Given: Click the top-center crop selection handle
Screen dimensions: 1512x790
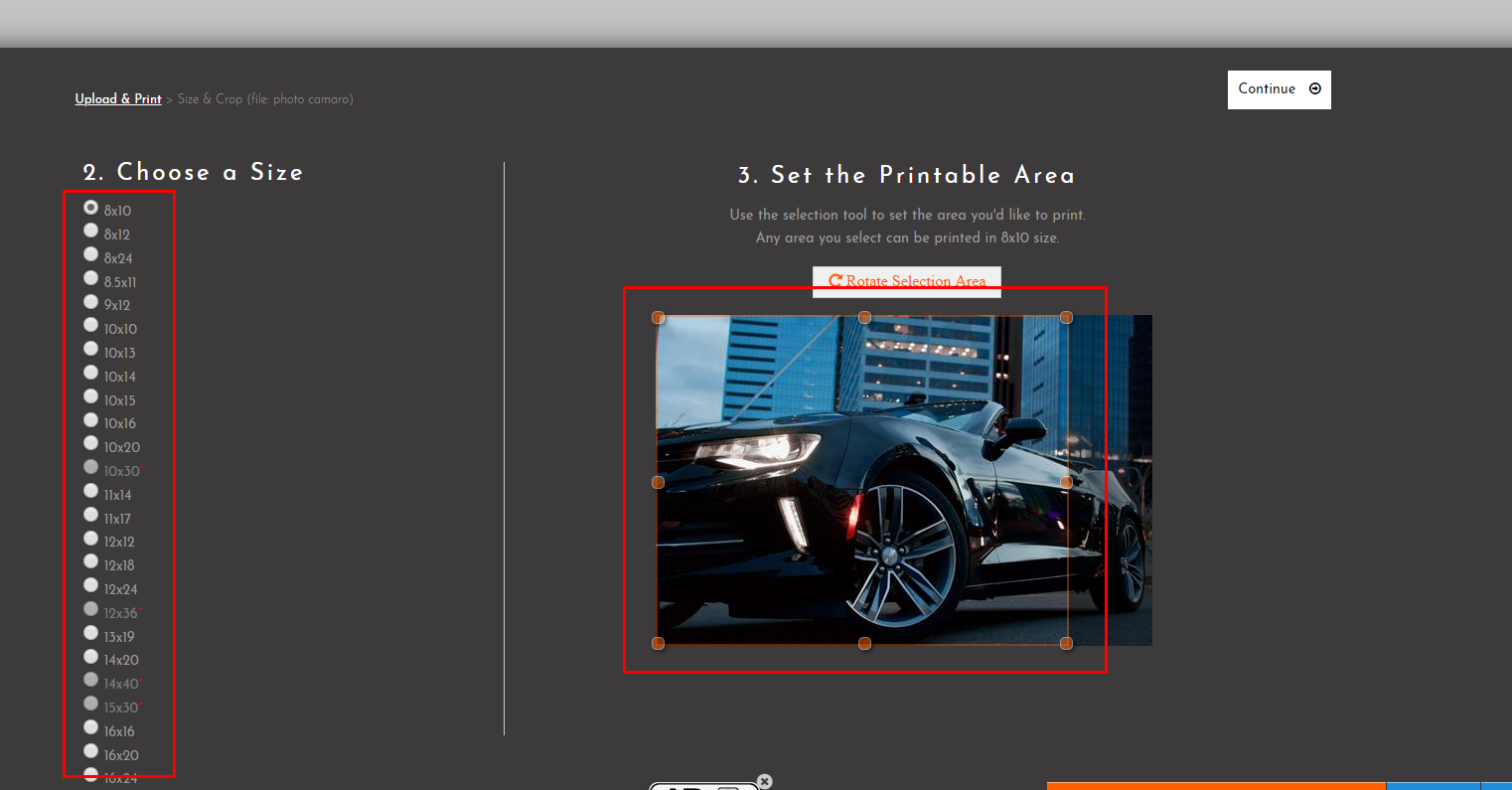Looking at the screenshot, I should 864,318.
